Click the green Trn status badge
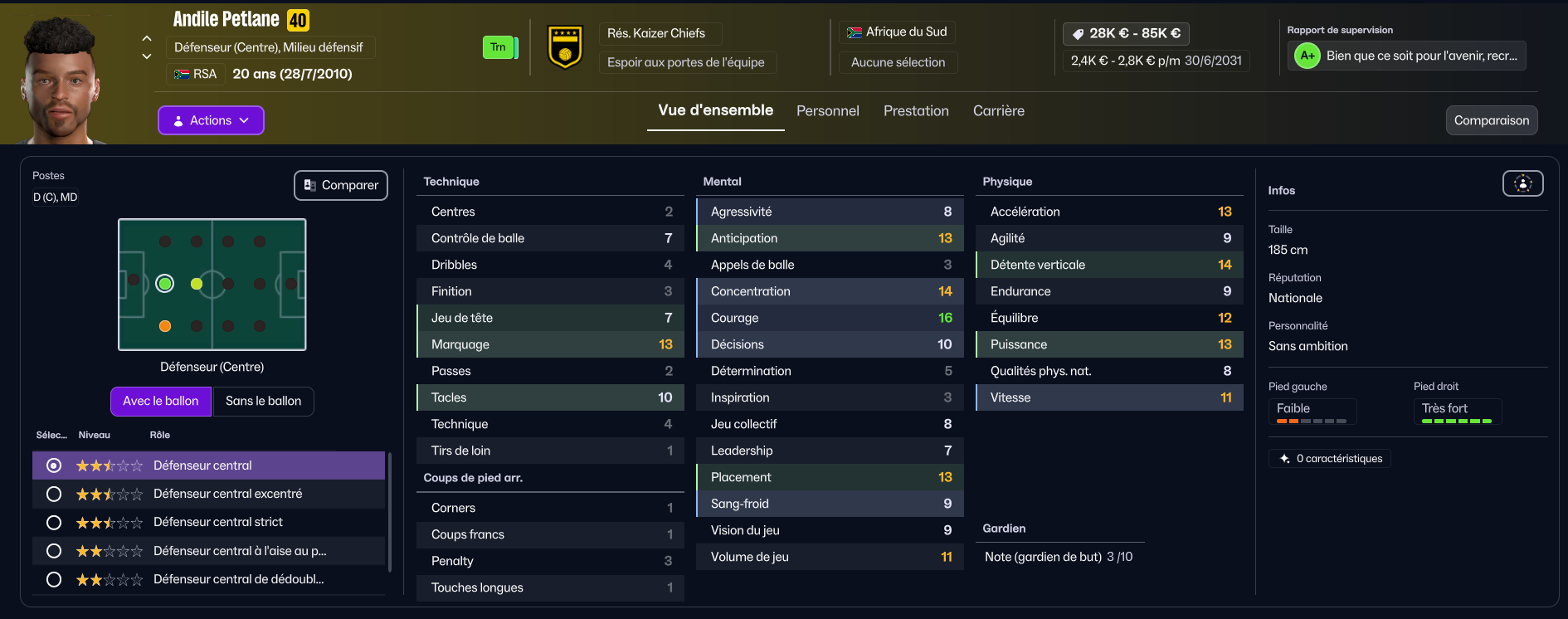Screen dimensions: 1568x619 pos(498,47)
